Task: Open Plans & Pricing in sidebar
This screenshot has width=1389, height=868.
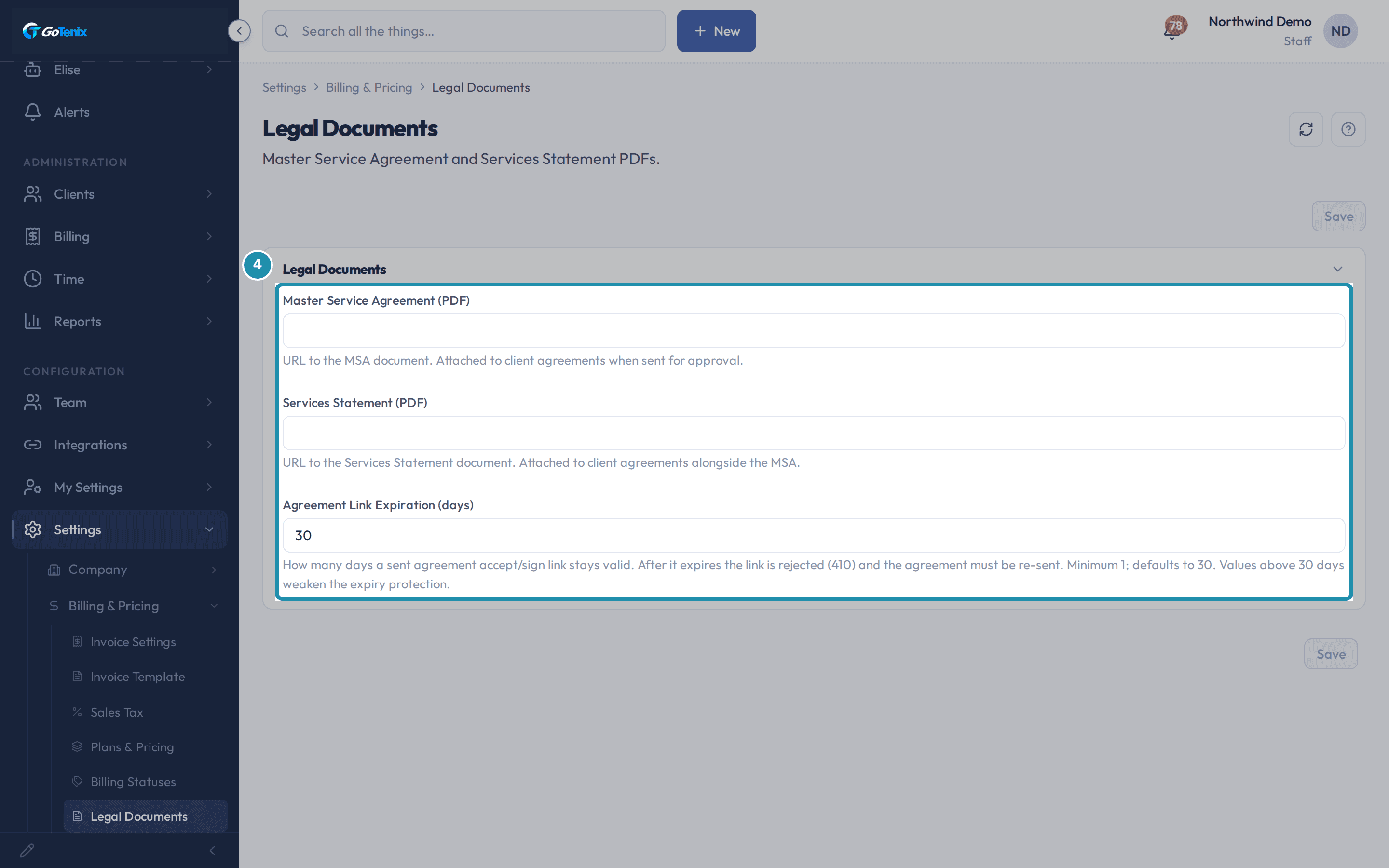Action: pyautogui.click(x=146, y=747)
